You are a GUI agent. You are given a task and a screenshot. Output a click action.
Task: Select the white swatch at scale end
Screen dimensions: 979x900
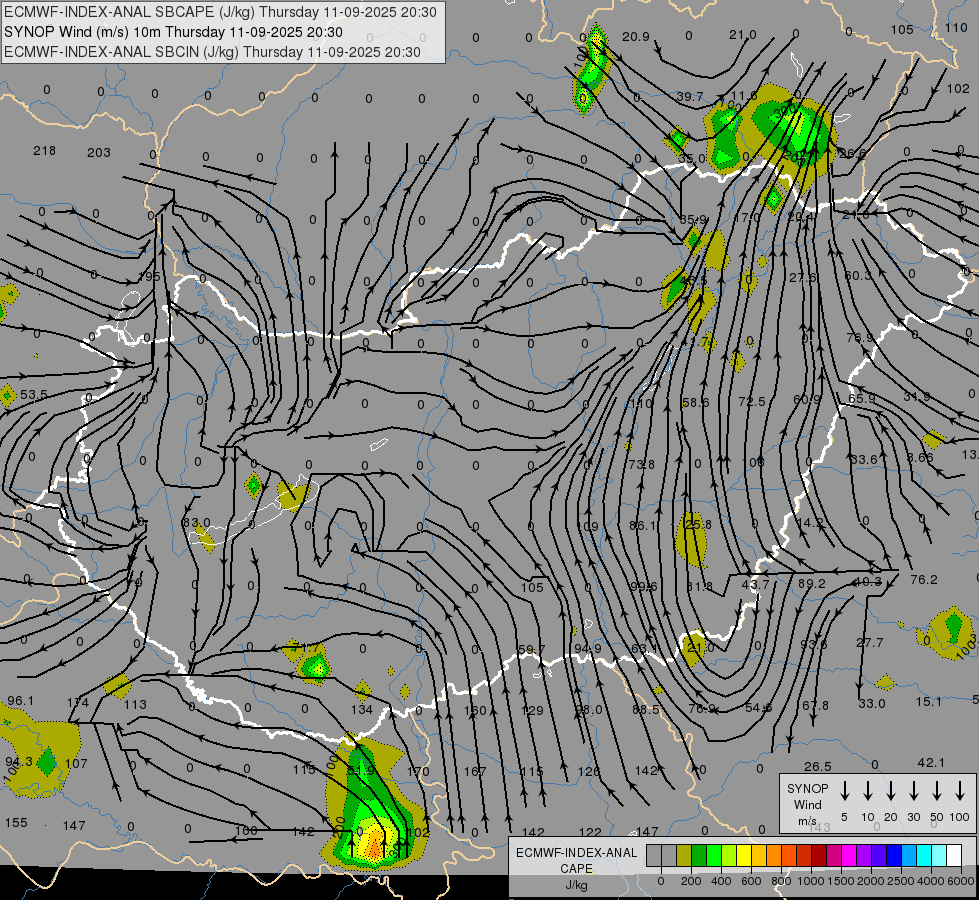[955, 855]
